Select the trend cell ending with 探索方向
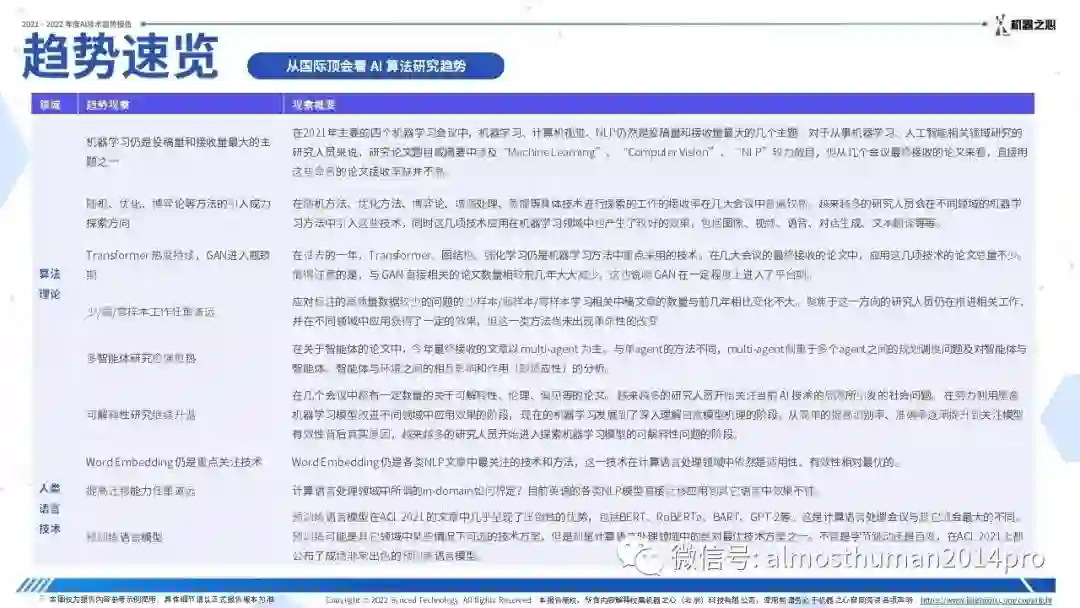The width and height of the screenshot is (1080, 608). click(x=178, y=213)
